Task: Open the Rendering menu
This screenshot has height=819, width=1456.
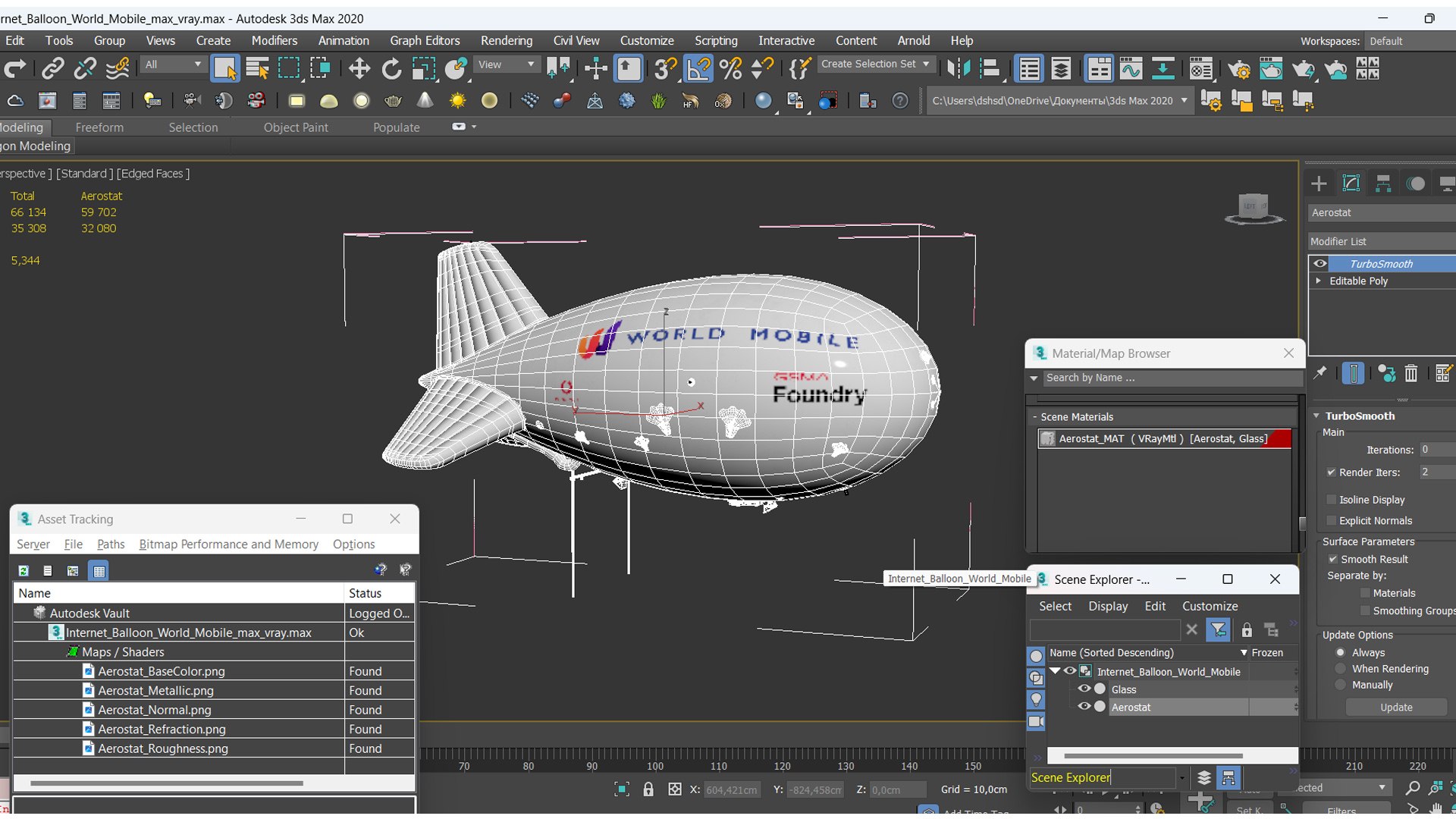Action: pos(507,40)
